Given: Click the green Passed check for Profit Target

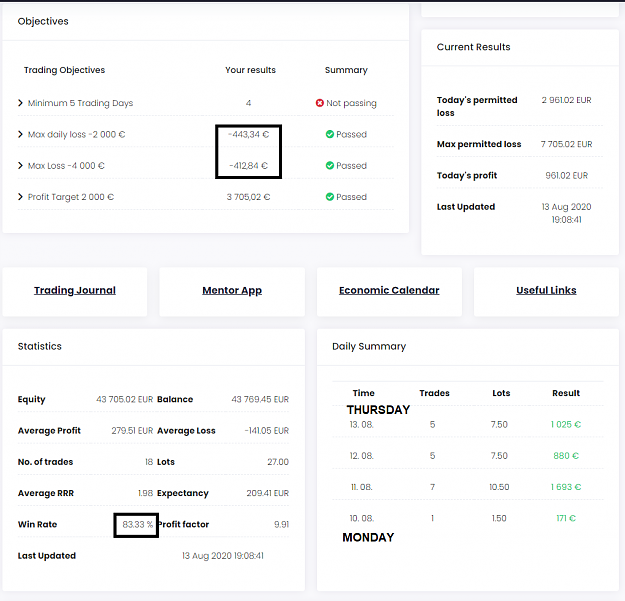Looking at the screenshot, I should coord(330,197).
